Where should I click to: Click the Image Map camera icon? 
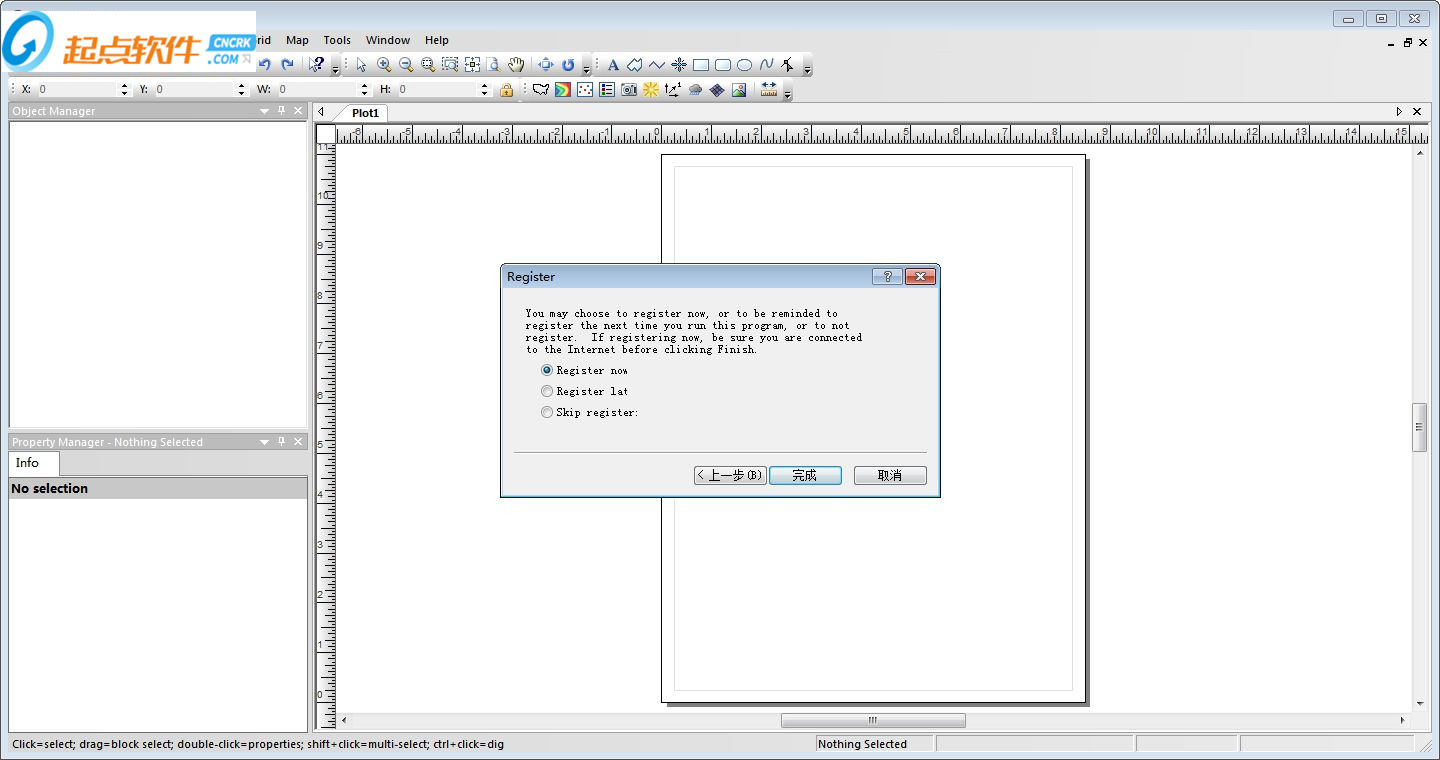click(x=629, y=90)
